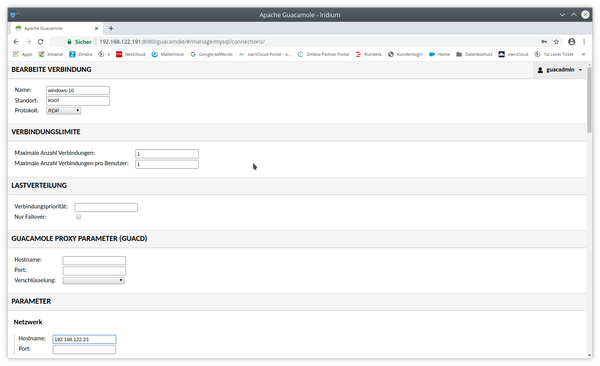Click the Maximale Anzahl Verbindungen pro Benutzer field
This screenshot has width=600, height=366.
click(x=167, y=164)
